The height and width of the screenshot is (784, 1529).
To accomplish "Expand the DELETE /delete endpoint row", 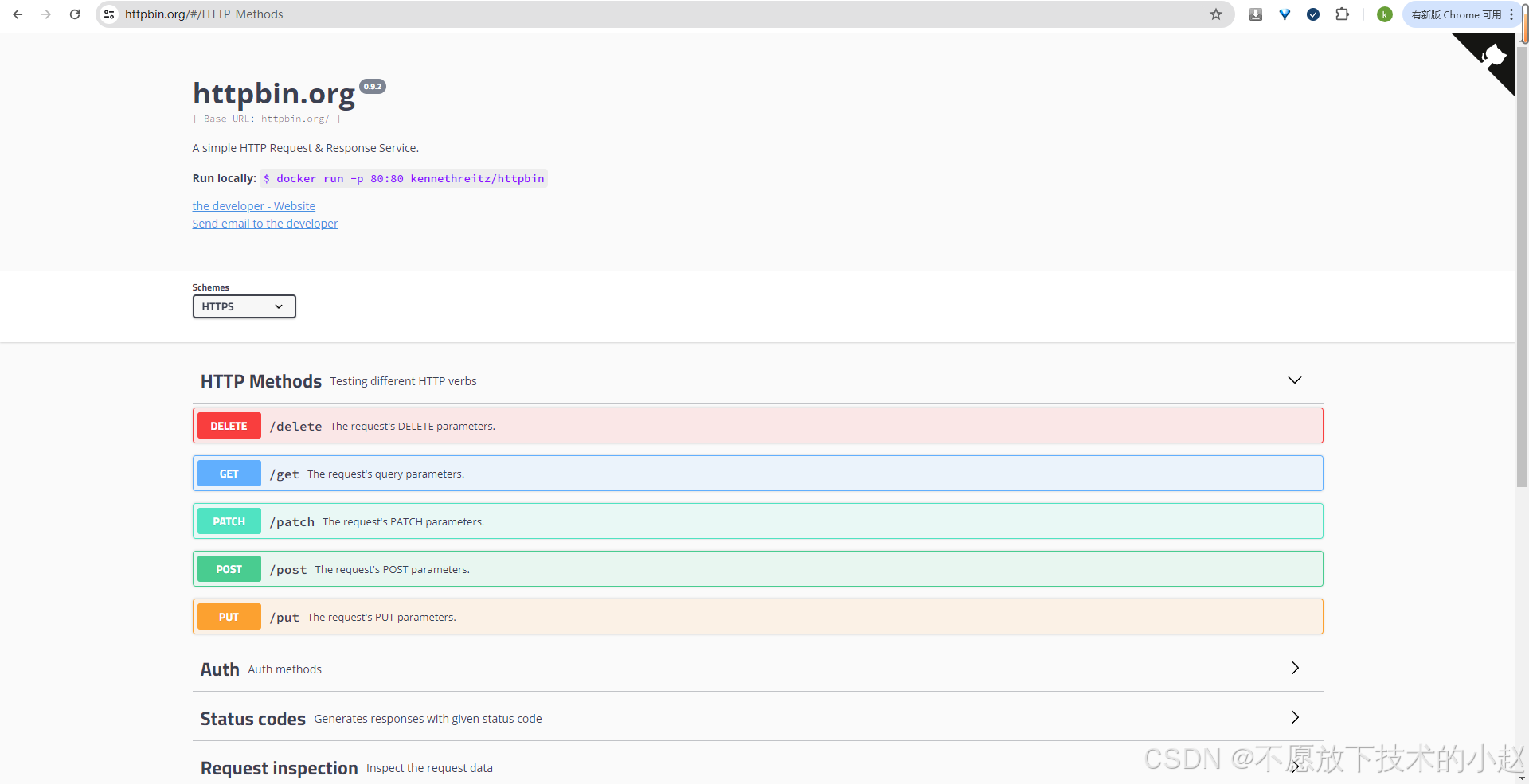I will click(757, 426).
